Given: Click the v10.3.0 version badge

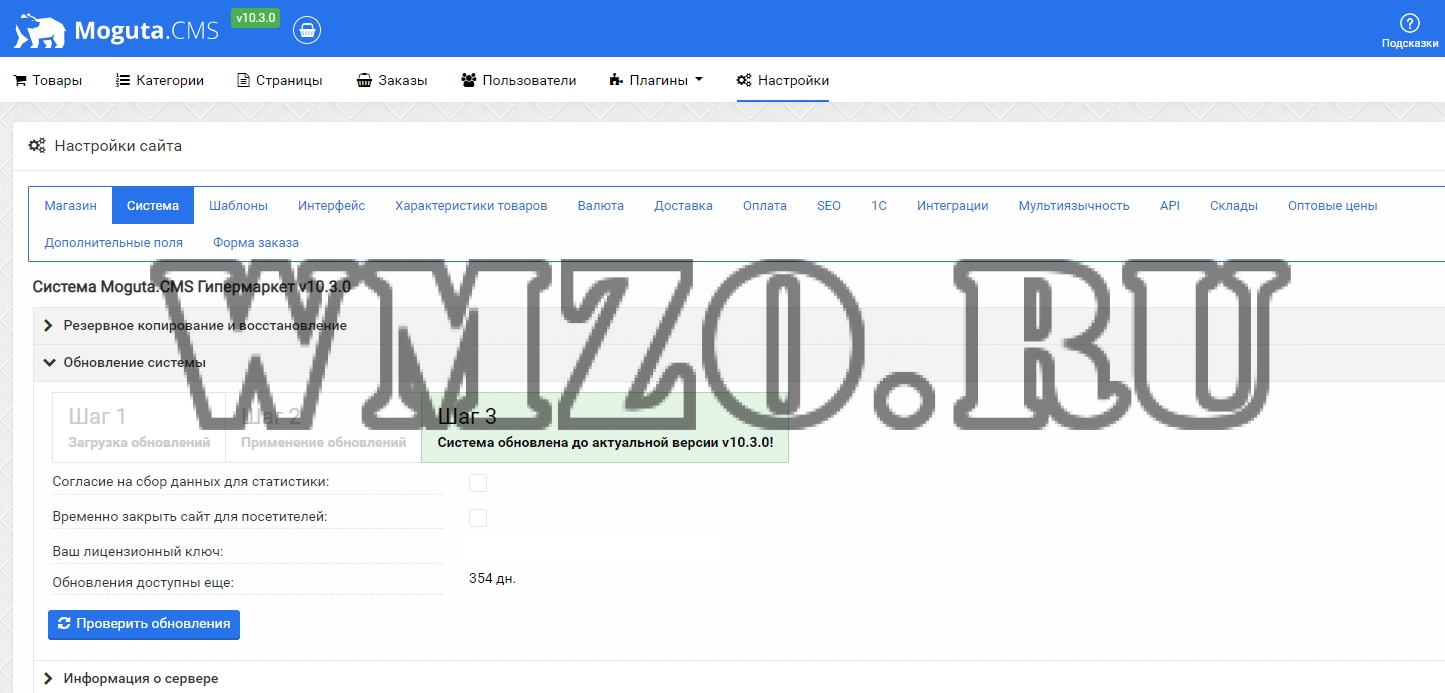Looking at the screenshot, I should tap(255, 18).
